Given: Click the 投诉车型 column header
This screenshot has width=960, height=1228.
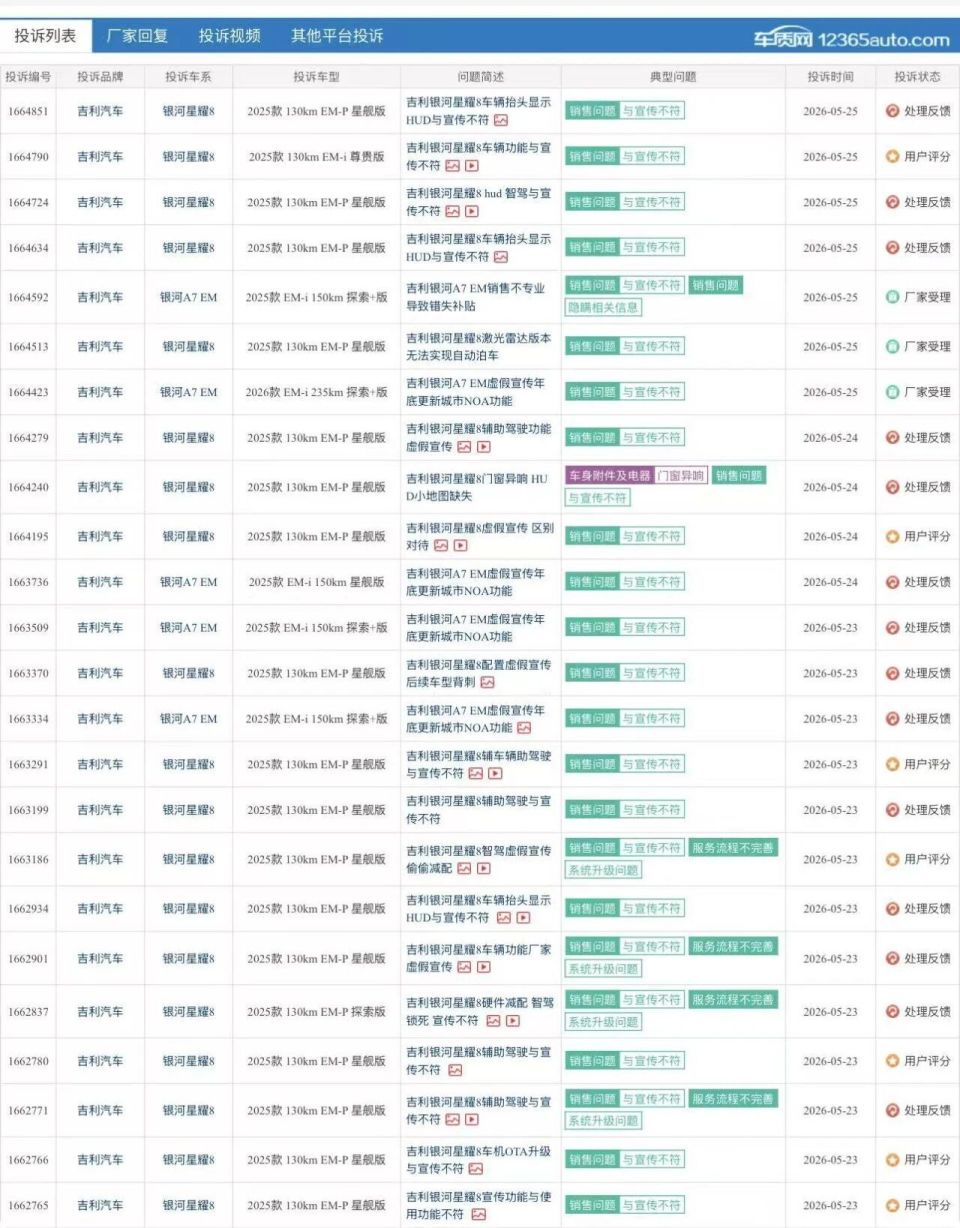Looking at the screenshot, I should coord(316,76).
